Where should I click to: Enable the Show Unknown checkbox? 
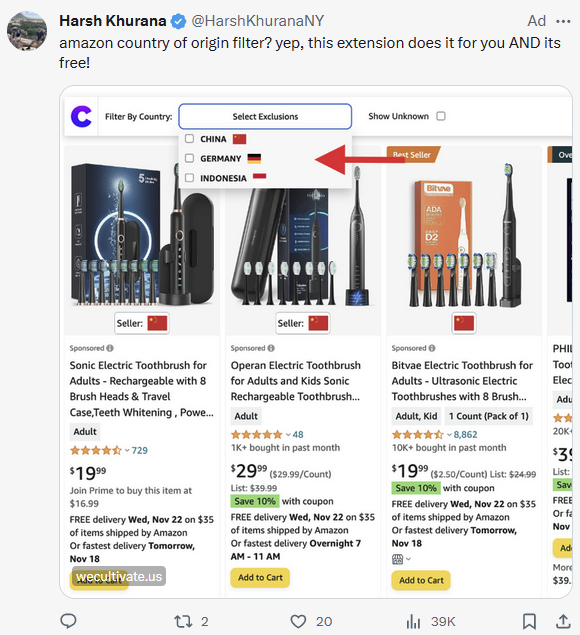click(441, 116)
